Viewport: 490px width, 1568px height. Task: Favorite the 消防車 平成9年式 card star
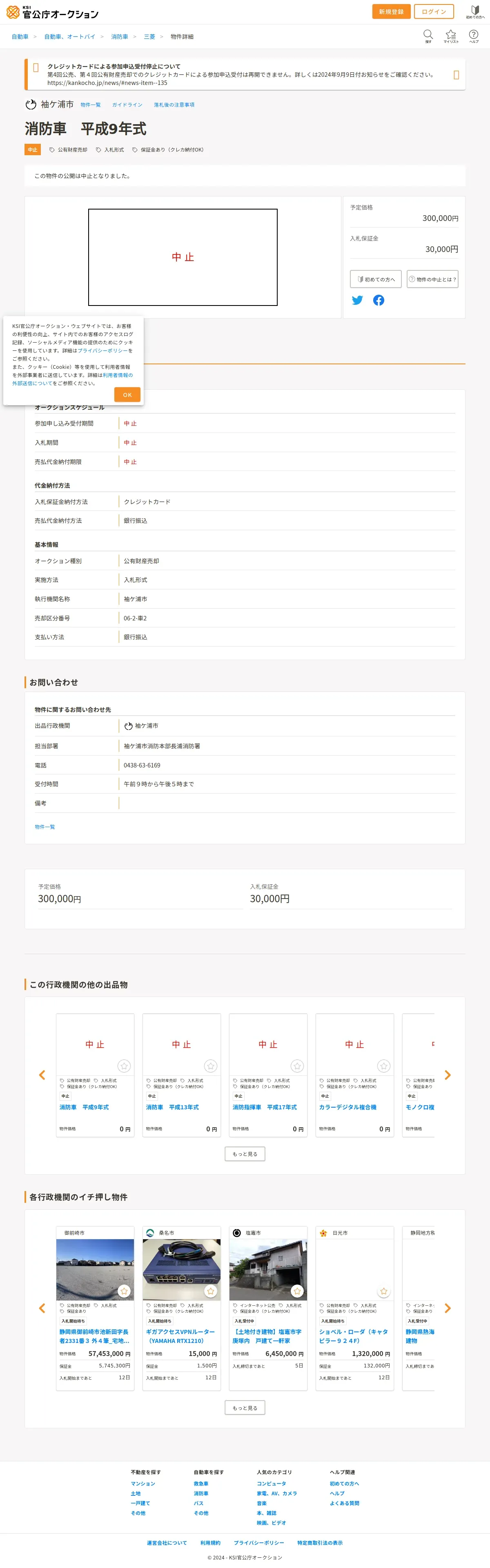point(124,1066)
